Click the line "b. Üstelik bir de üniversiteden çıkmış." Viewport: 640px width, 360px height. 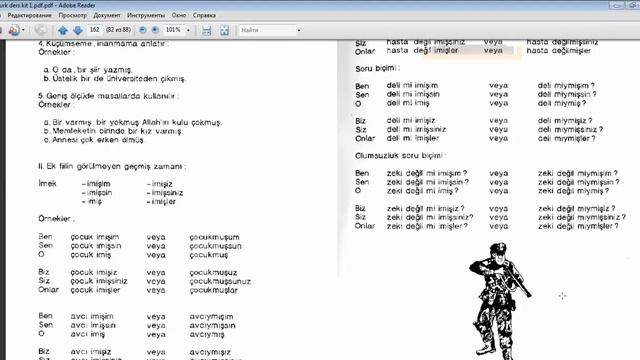115,78
